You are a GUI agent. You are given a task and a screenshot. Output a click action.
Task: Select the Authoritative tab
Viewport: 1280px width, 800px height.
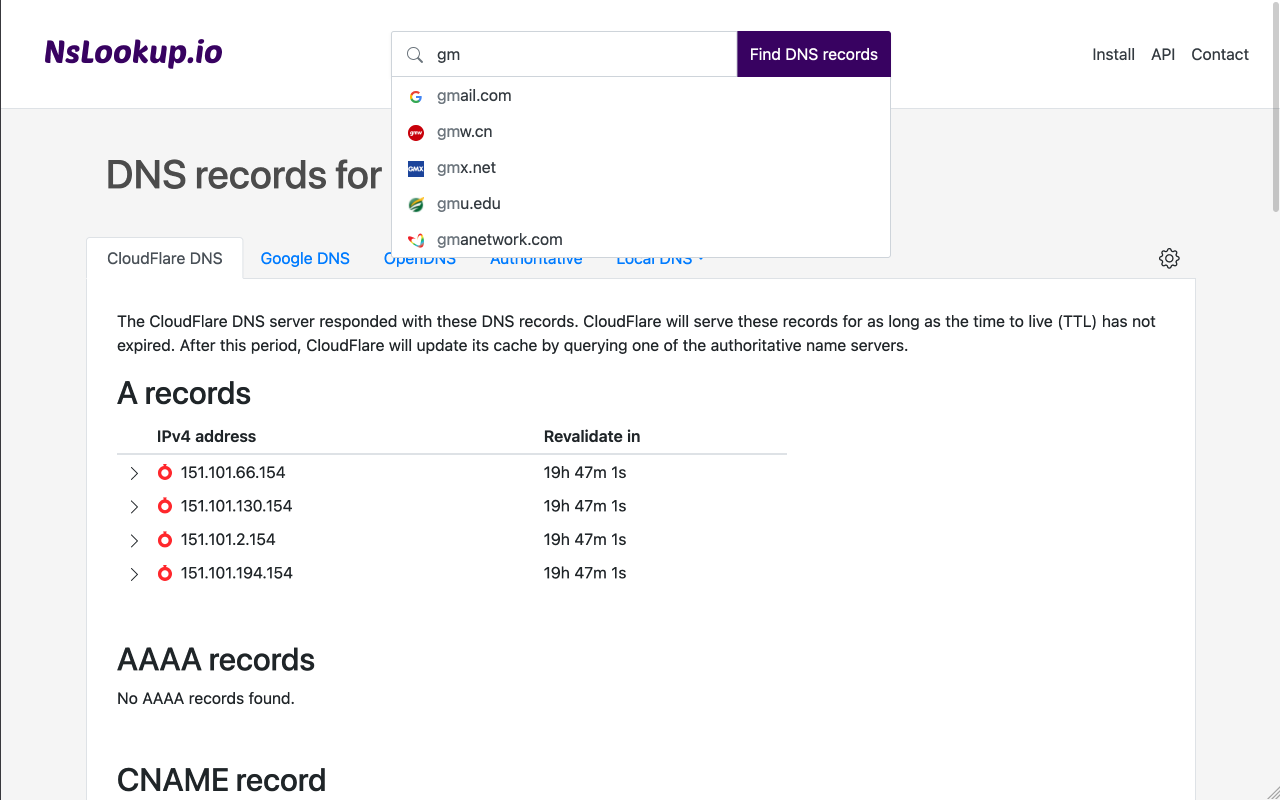click(x=536, y=258)
